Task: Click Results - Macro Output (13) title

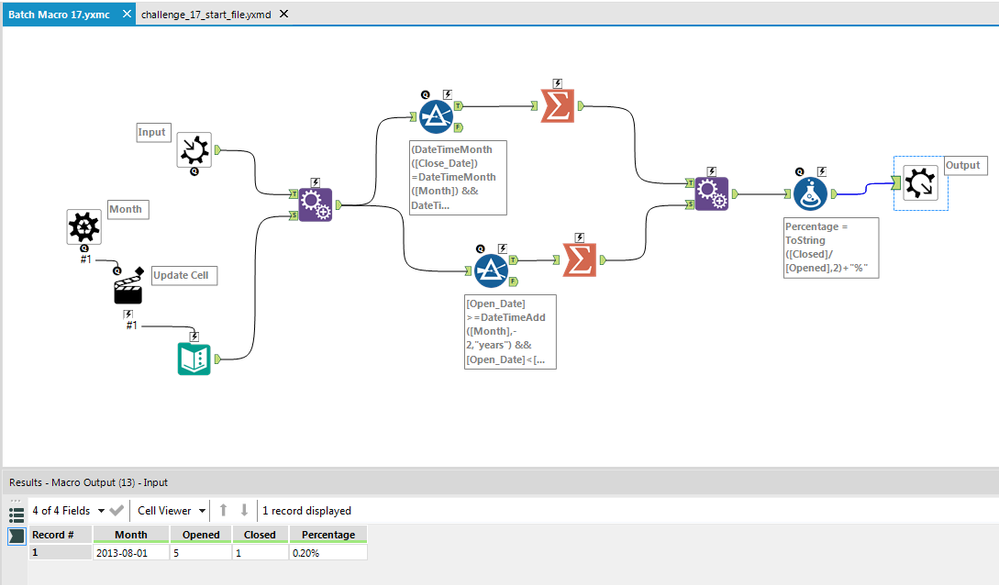Action: pyautogui.click(x=88, y=482)
